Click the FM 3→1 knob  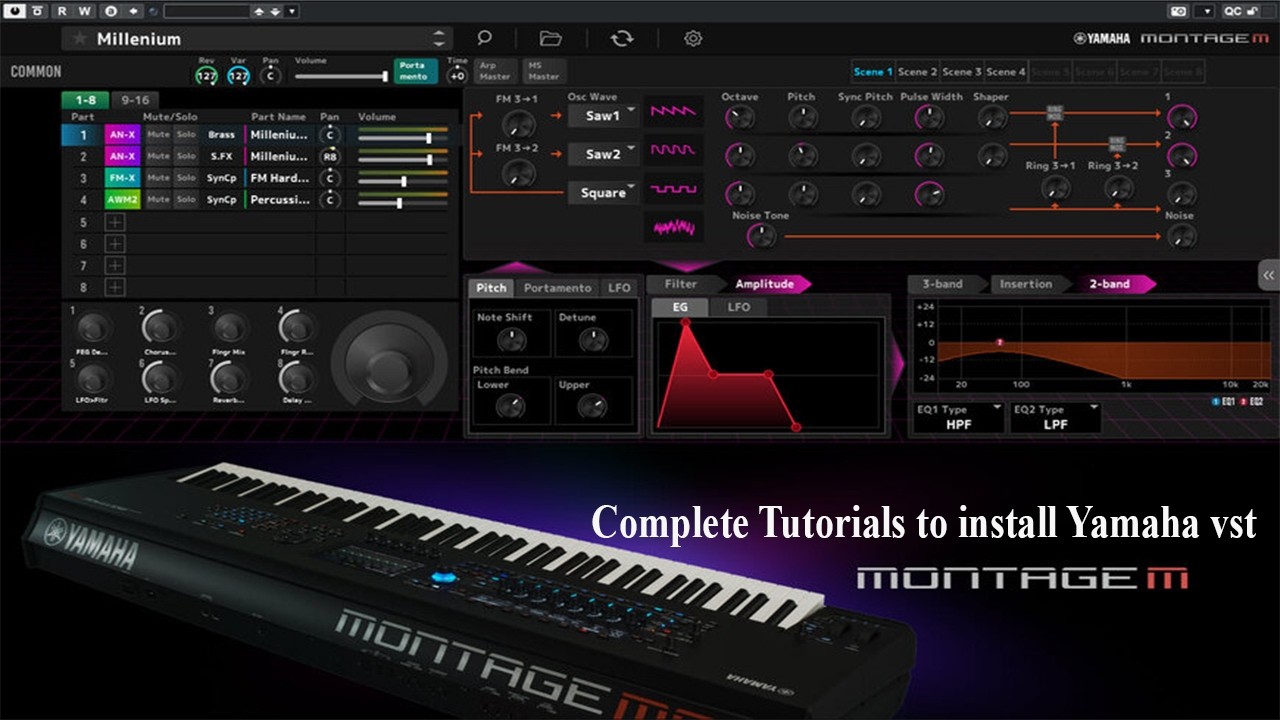518,123
